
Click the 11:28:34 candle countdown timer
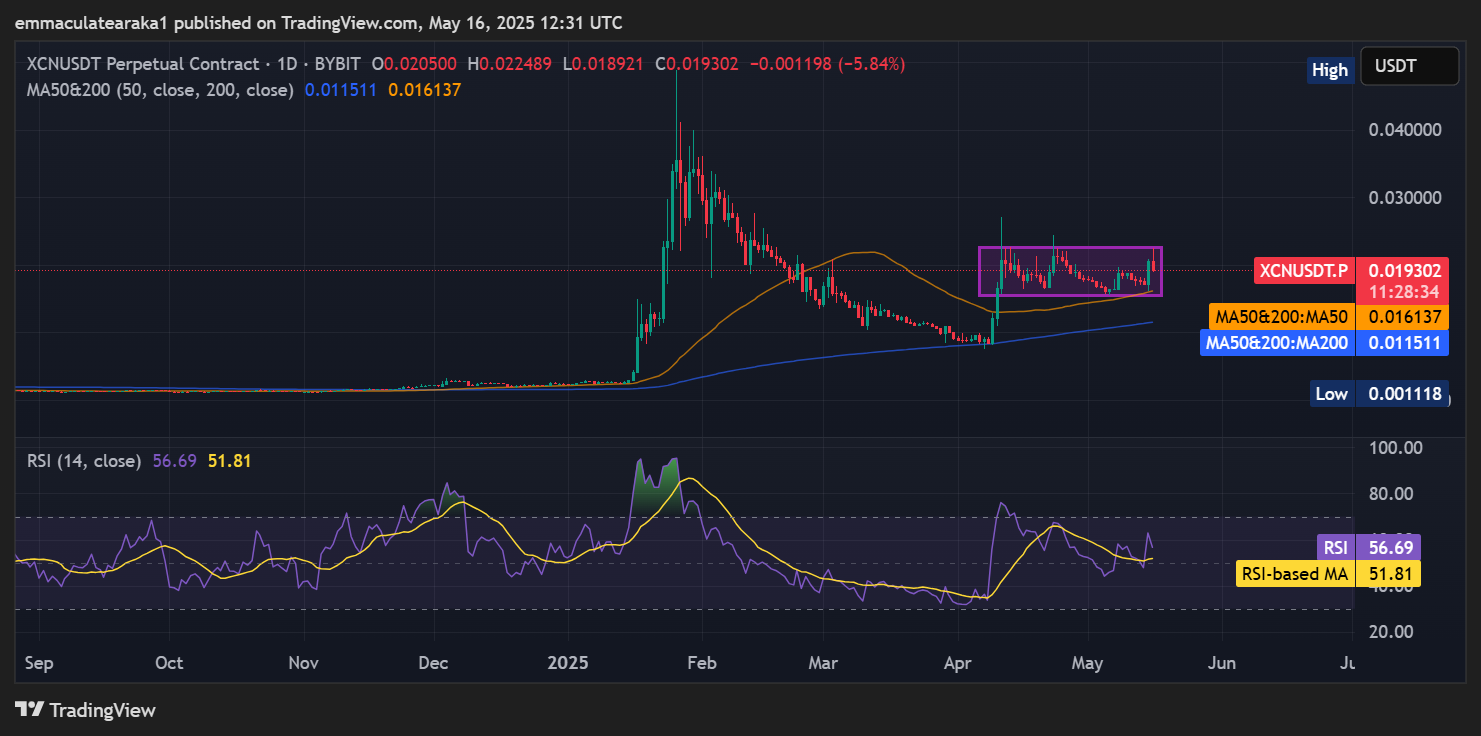(1405, 292)
